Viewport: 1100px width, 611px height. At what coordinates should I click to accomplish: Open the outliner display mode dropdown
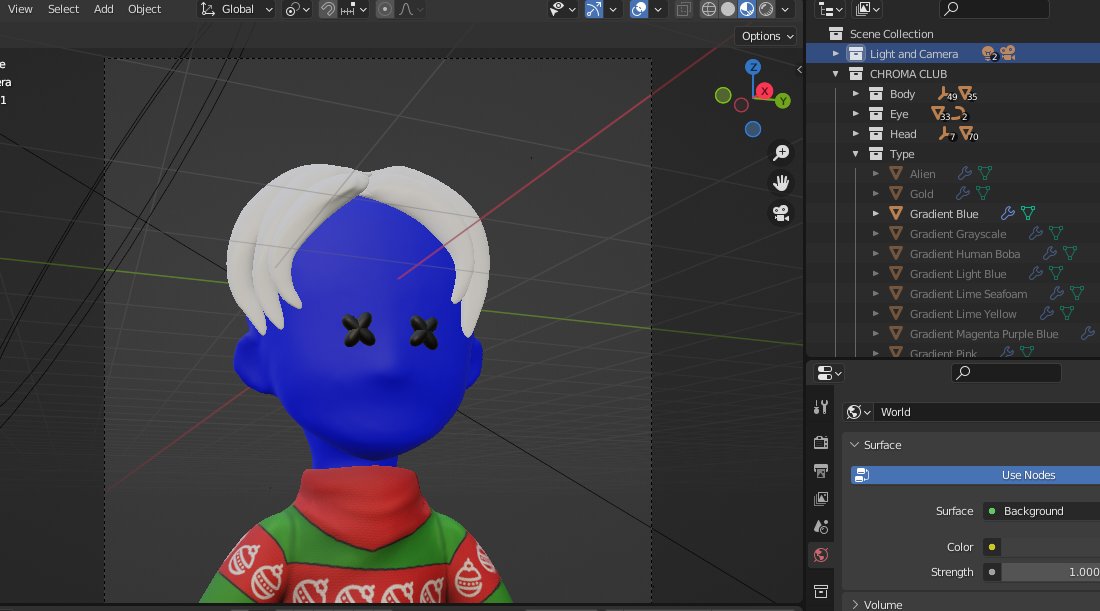tap(831, 9)
